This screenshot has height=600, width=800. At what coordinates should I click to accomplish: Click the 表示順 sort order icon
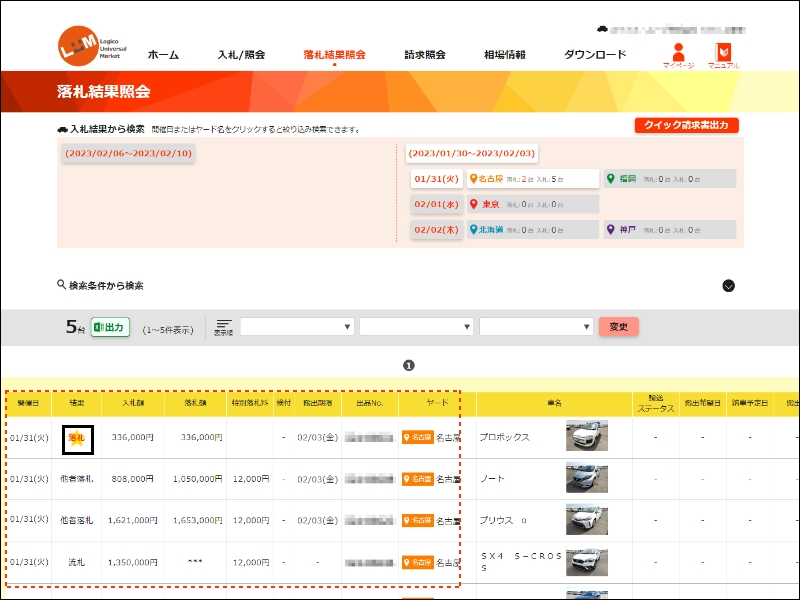pyautogui.click(x=223, y=327)
